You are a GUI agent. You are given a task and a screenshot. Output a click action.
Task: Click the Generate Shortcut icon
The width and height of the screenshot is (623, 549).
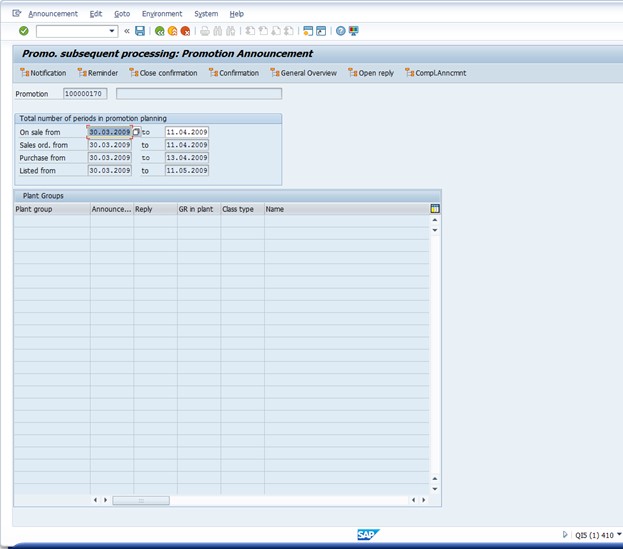pos(321,31)
